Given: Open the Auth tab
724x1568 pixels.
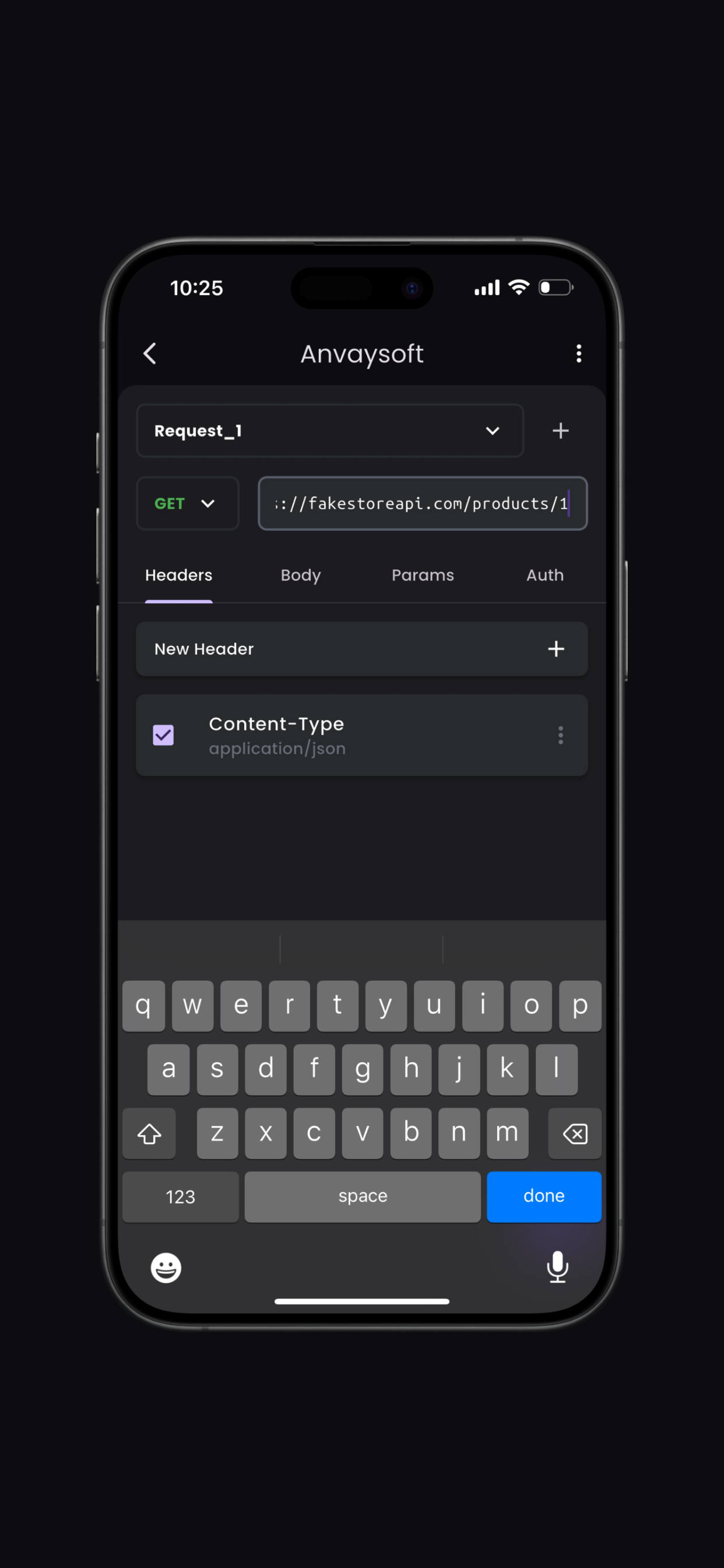Looking at the screenshot, I should [545, 575].
